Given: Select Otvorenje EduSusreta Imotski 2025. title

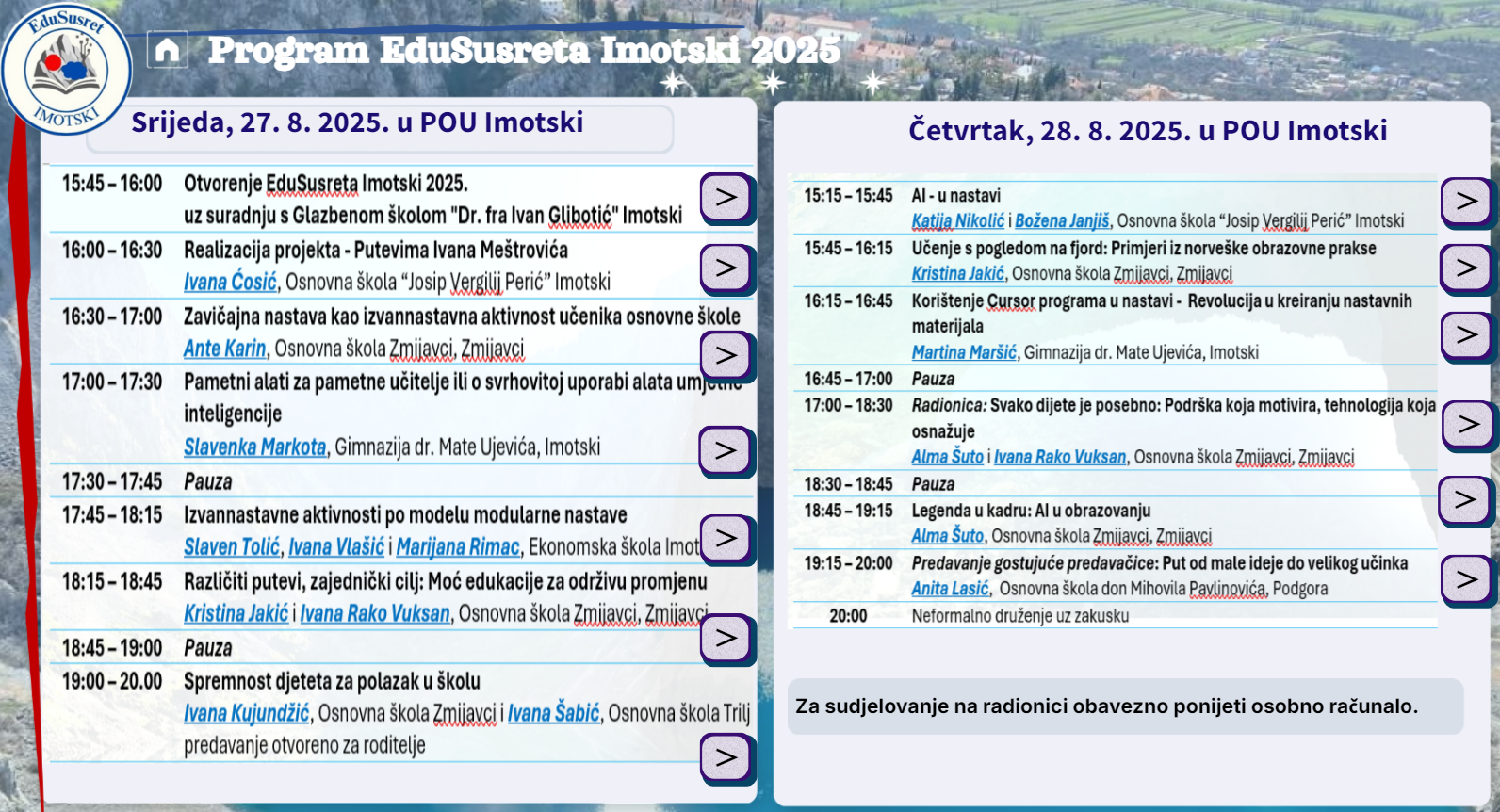Looking at the screenshot, I should coord(326,184).
